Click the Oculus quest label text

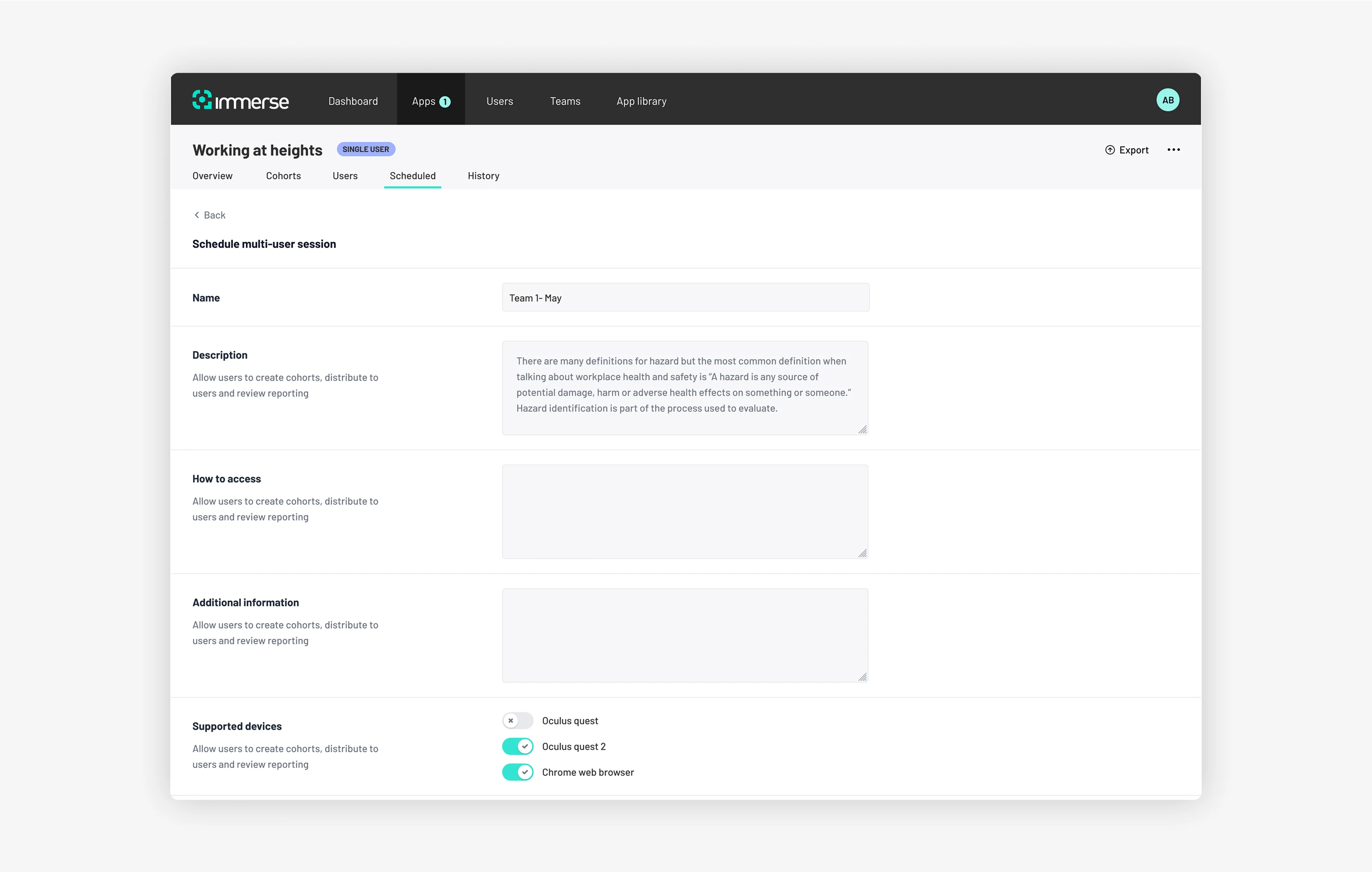(x=570, y=721)
